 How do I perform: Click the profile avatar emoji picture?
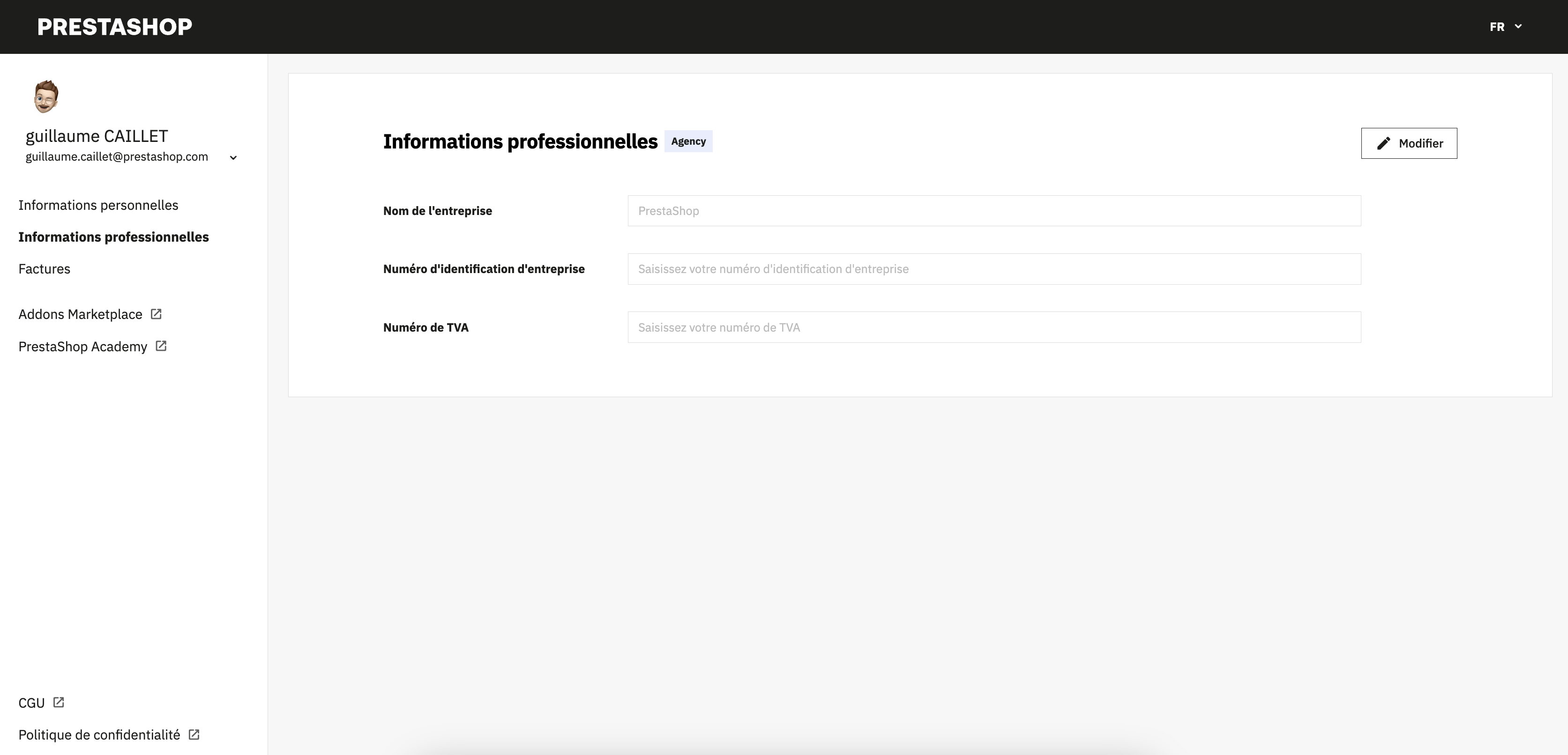coord(45,96)
